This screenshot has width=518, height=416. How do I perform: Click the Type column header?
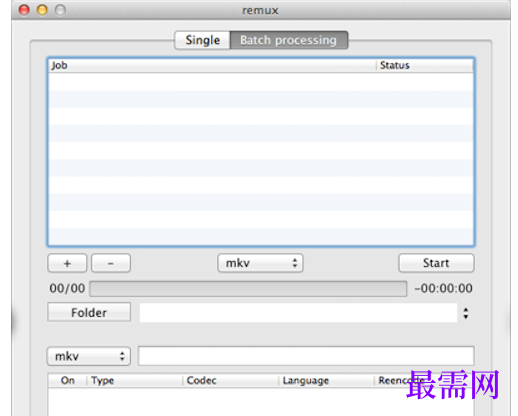(x=135, y=380)
